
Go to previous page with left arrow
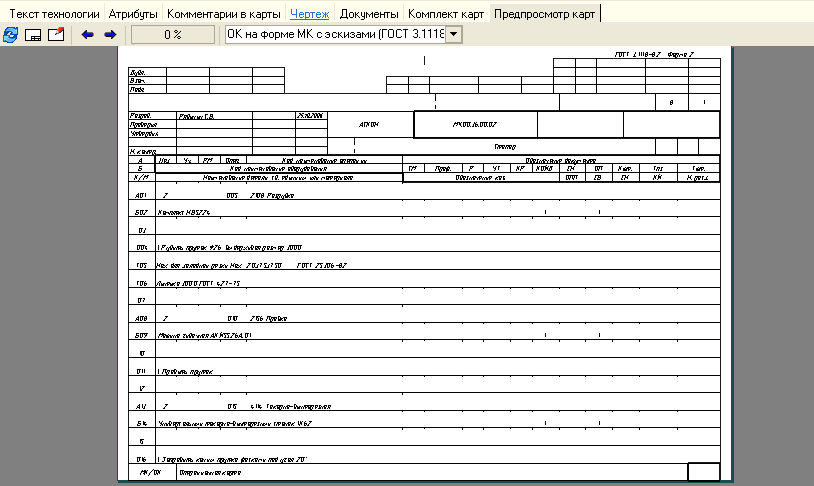[x=87, y=35]
